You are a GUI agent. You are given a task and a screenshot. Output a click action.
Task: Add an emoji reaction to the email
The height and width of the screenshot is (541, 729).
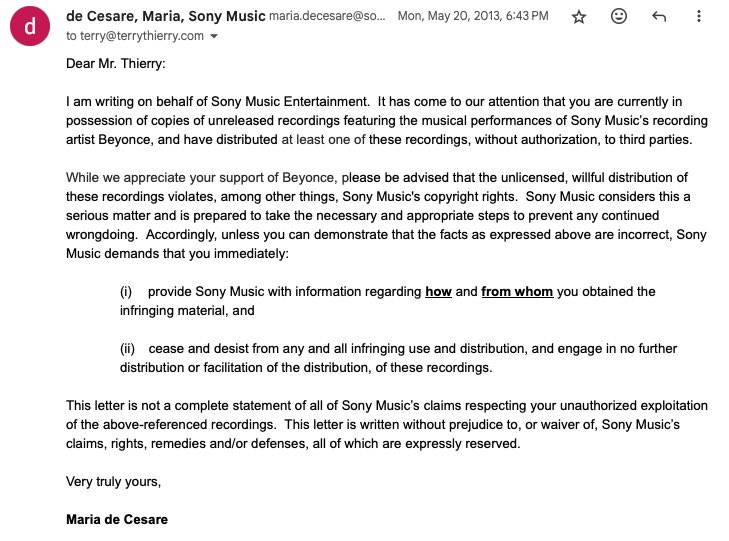tap(619, 16)
